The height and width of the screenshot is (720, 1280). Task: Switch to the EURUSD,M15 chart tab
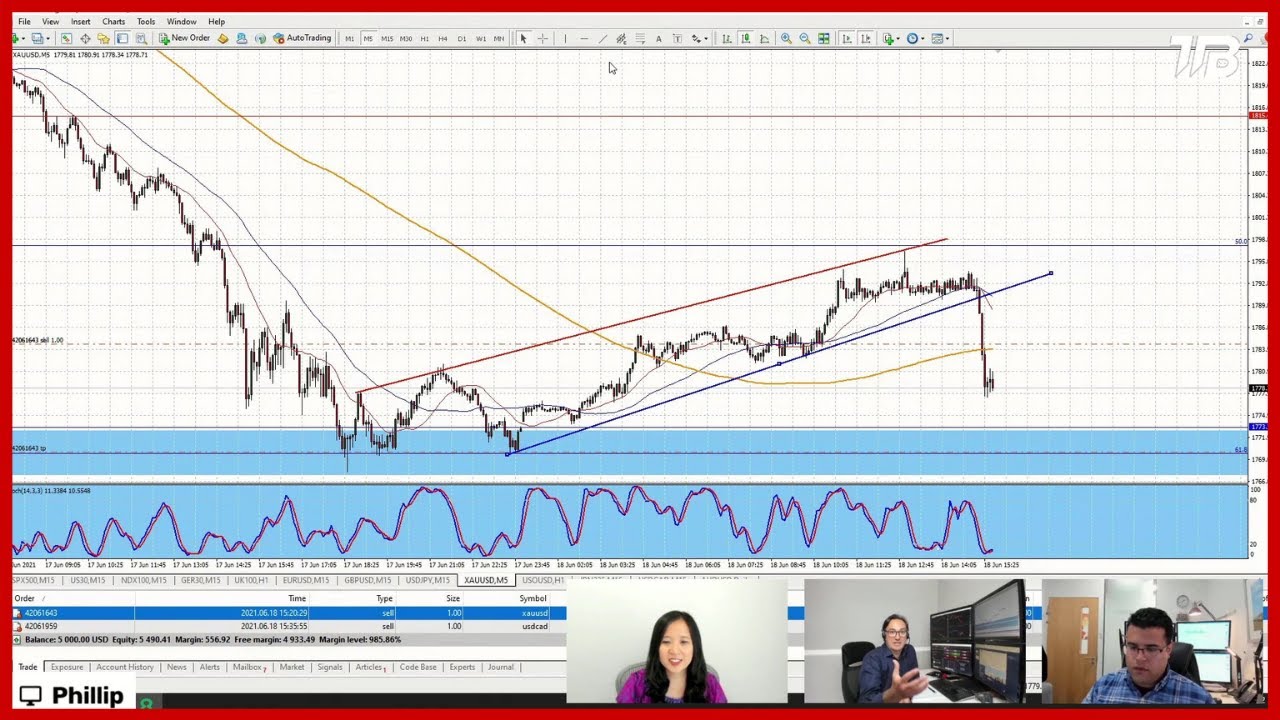305,580
